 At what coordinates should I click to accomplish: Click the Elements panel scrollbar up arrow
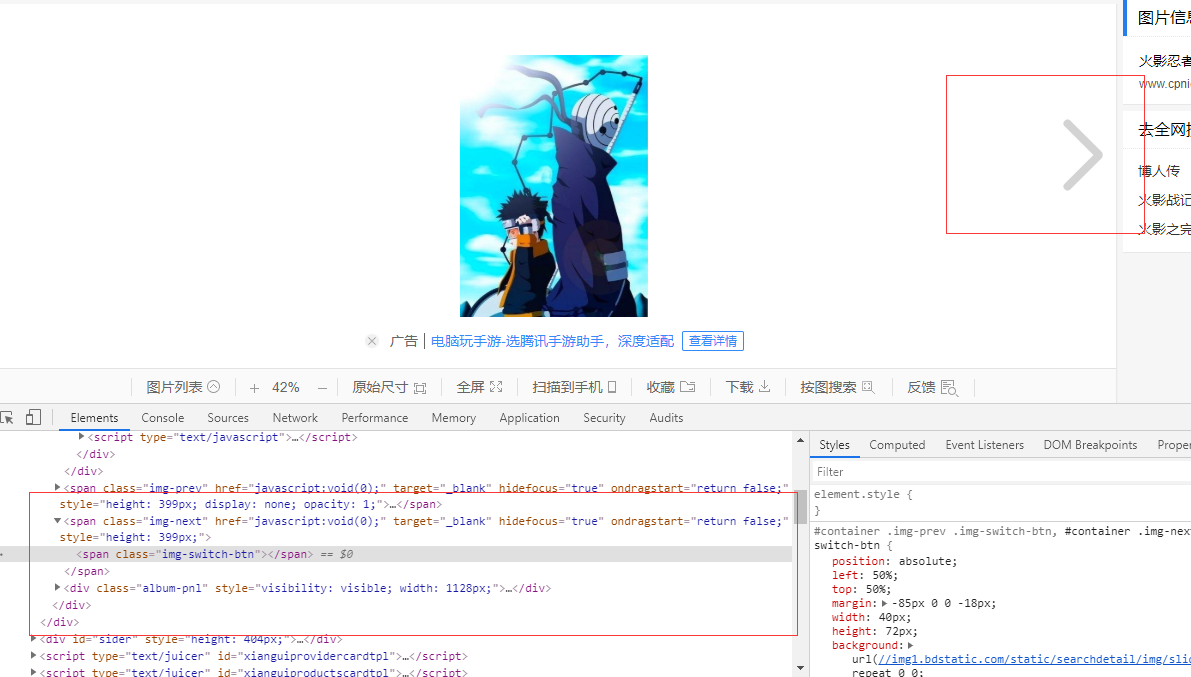(x=800, y=440)
